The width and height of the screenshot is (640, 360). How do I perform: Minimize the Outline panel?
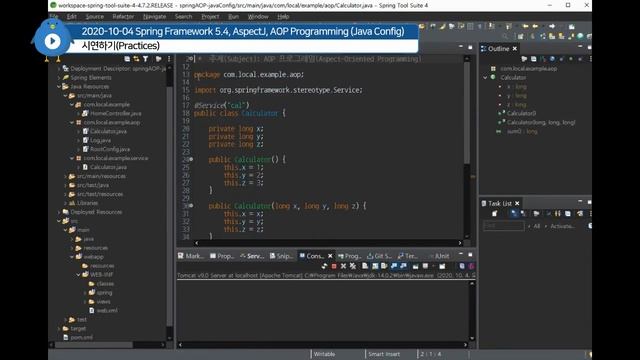pos(580,47)
